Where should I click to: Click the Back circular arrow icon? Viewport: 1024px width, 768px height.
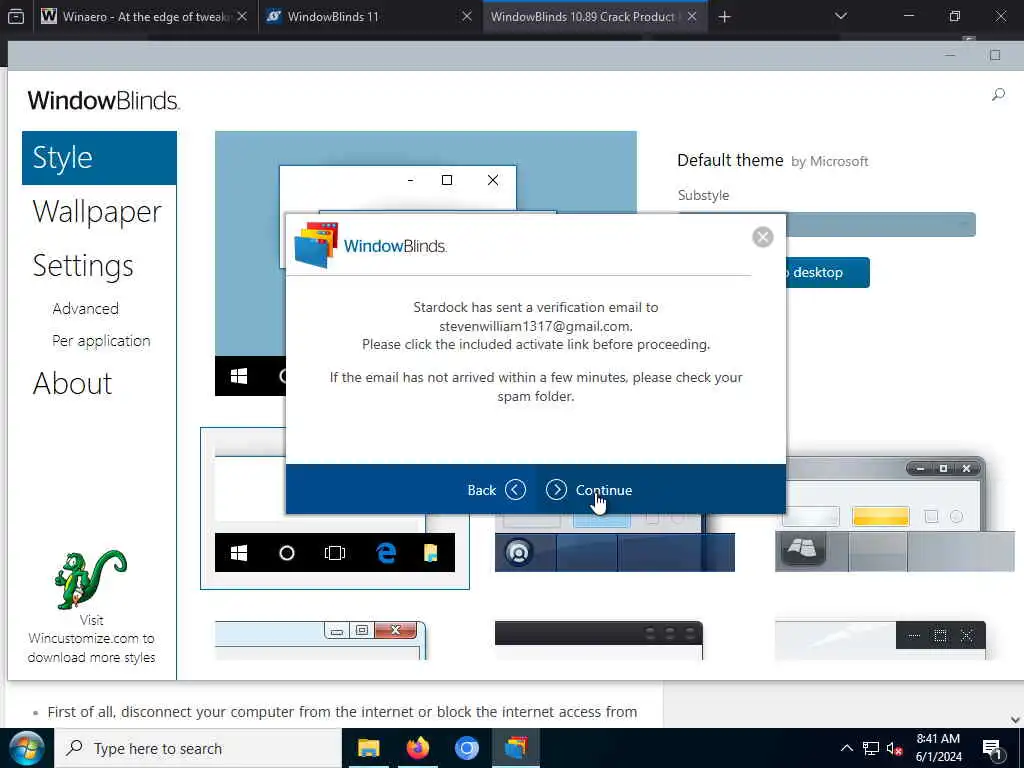point(515,490)
